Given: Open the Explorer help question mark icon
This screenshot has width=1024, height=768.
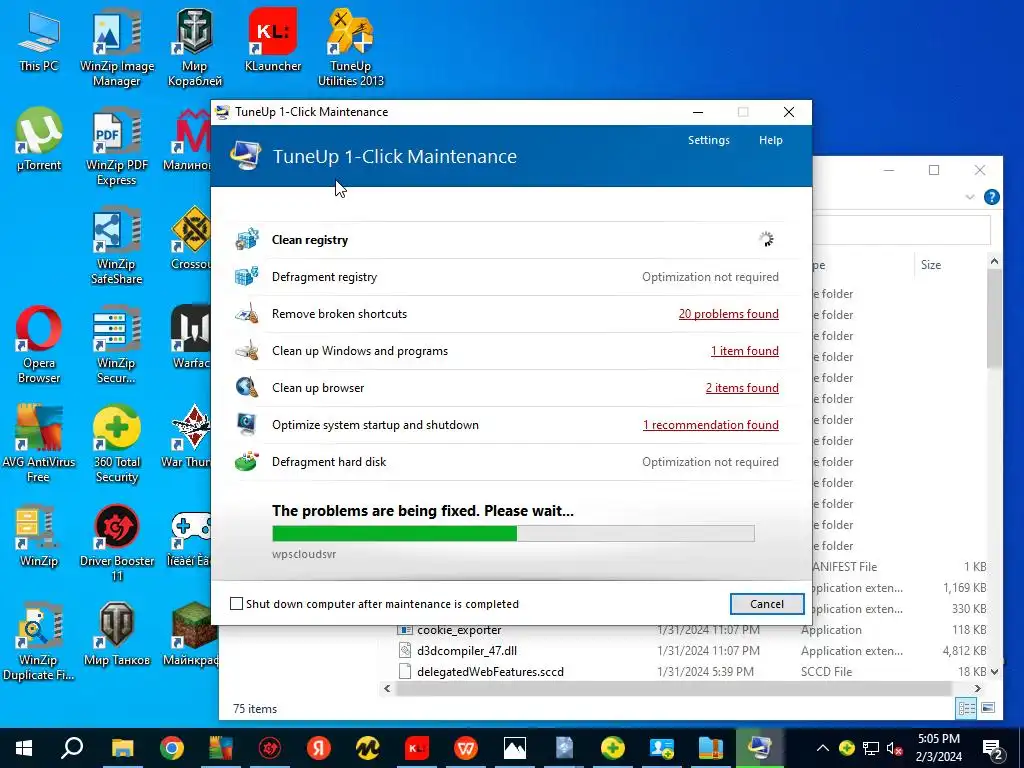Looking at the screenshot, I should point(991,197).
